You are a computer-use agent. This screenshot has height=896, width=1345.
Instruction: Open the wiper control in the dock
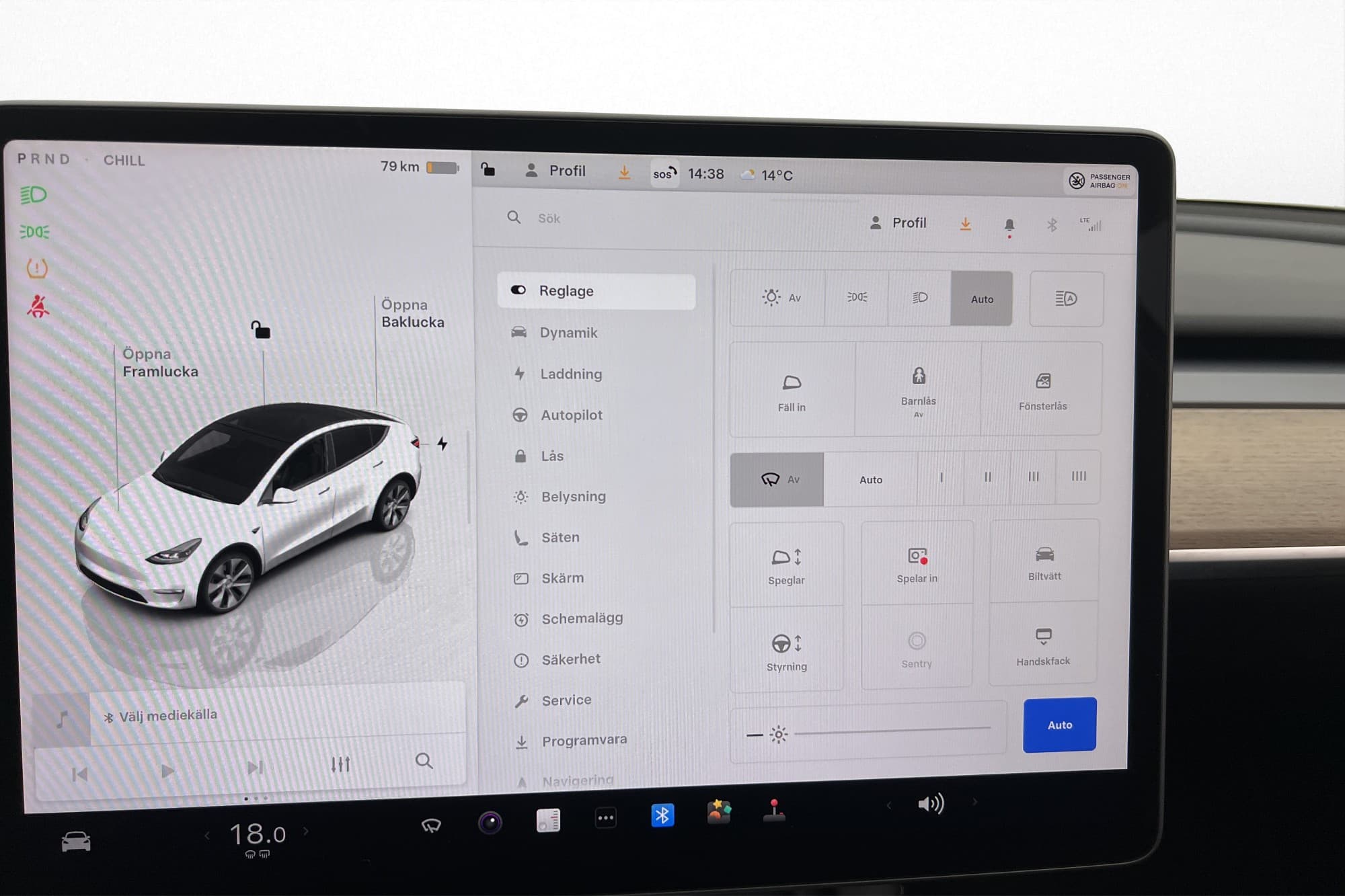tap(431, 825)
